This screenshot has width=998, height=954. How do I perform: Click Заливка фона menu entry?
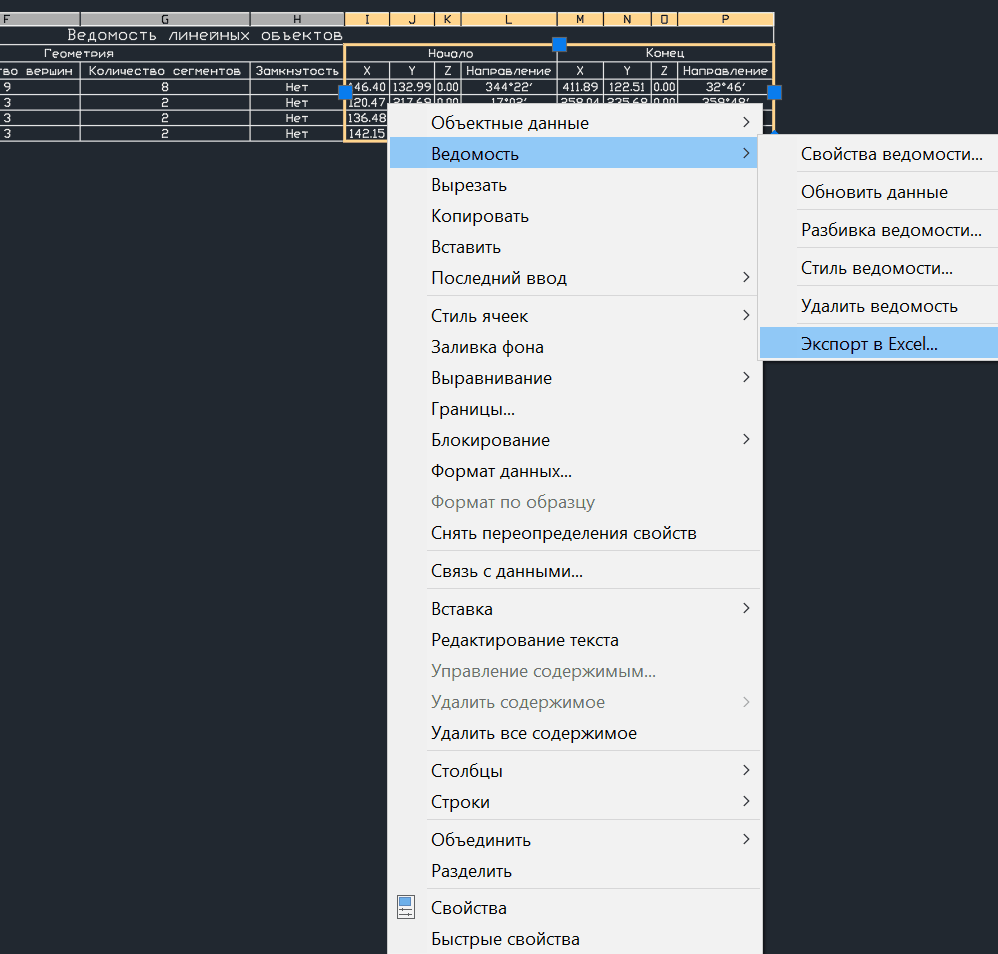coord(487,347)
